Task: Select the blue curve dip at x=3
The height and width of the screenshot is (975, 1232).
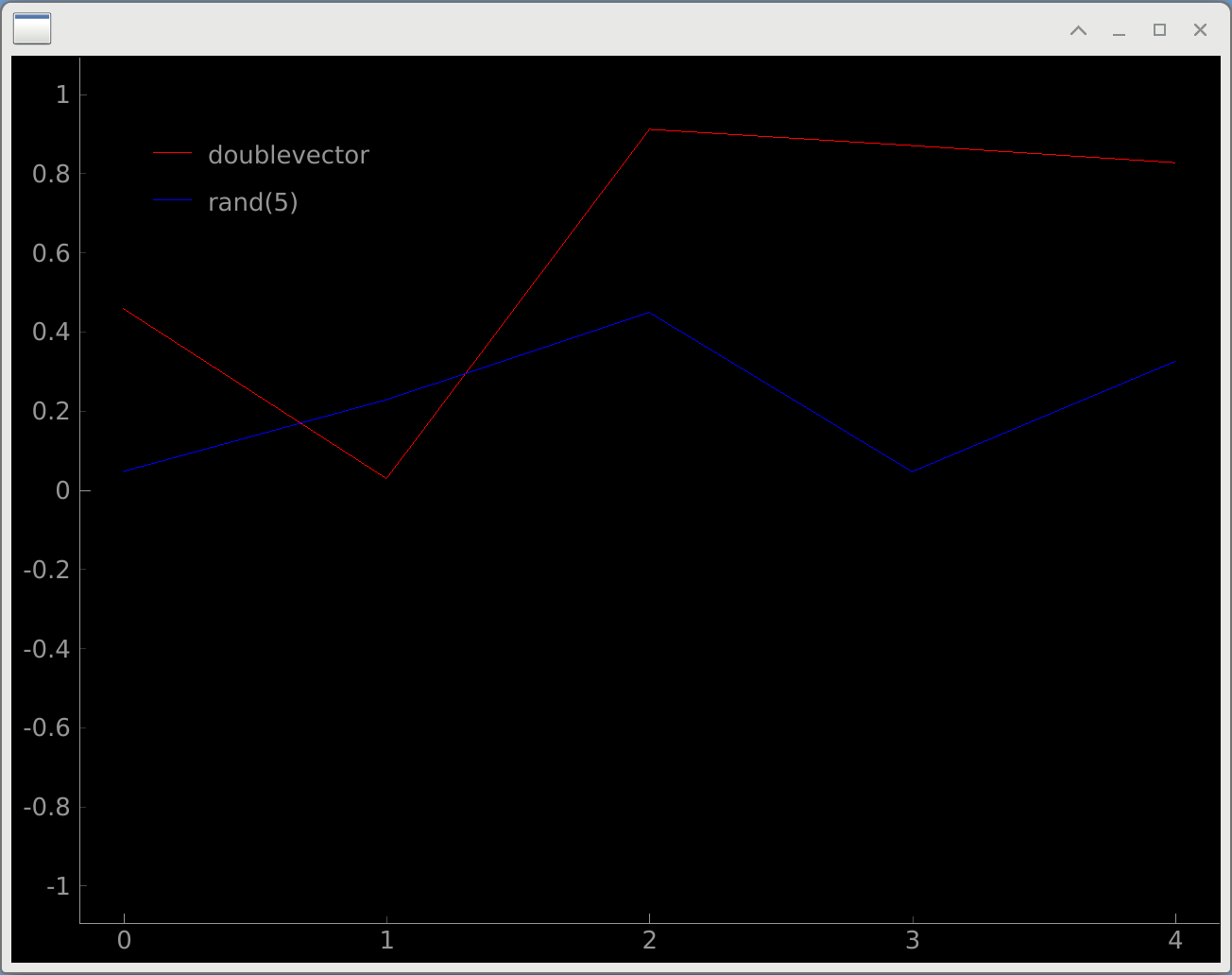Action: coord(912,471)
